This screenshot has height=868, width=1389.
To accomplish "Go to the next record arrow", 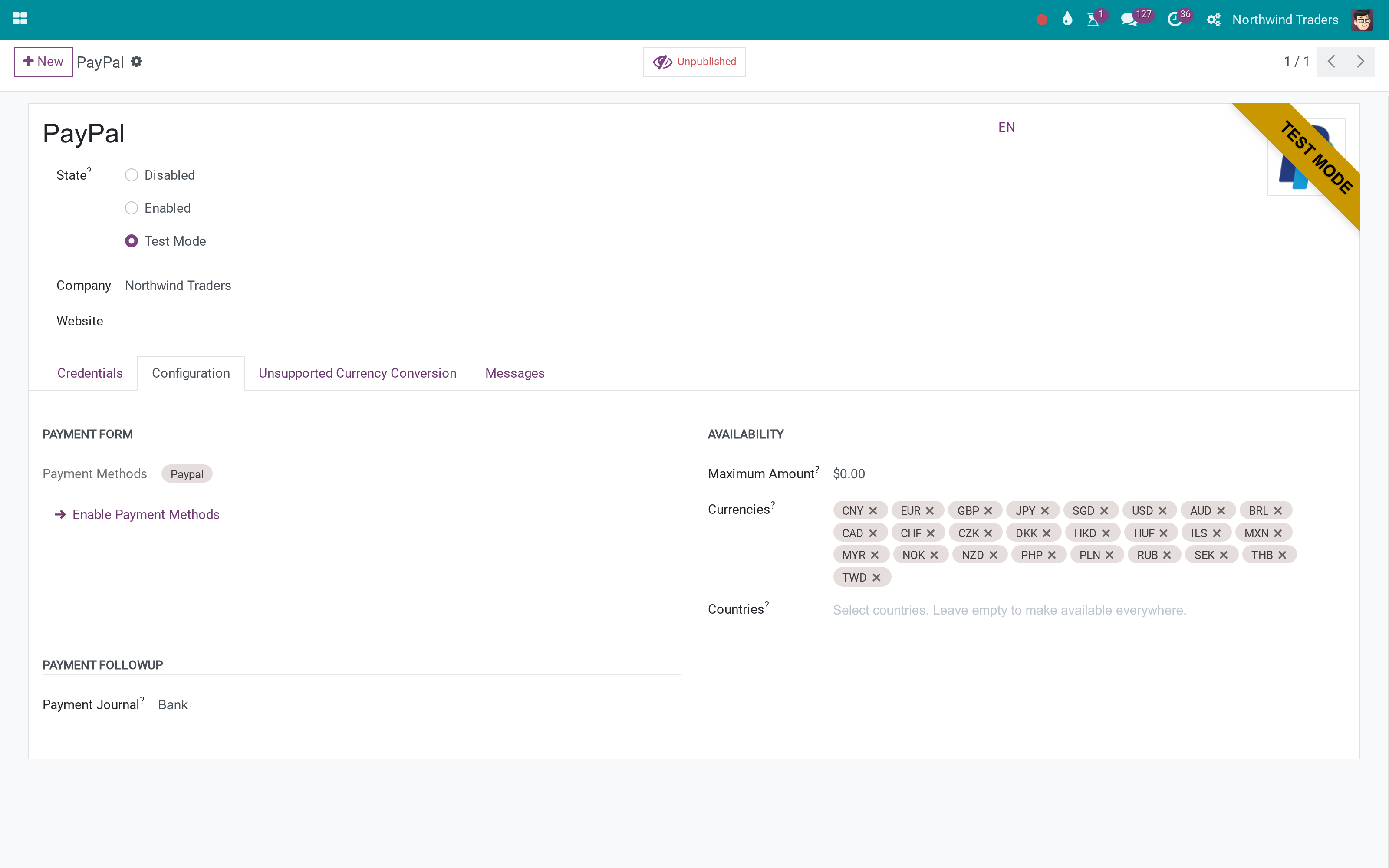I will (1360, 62).
